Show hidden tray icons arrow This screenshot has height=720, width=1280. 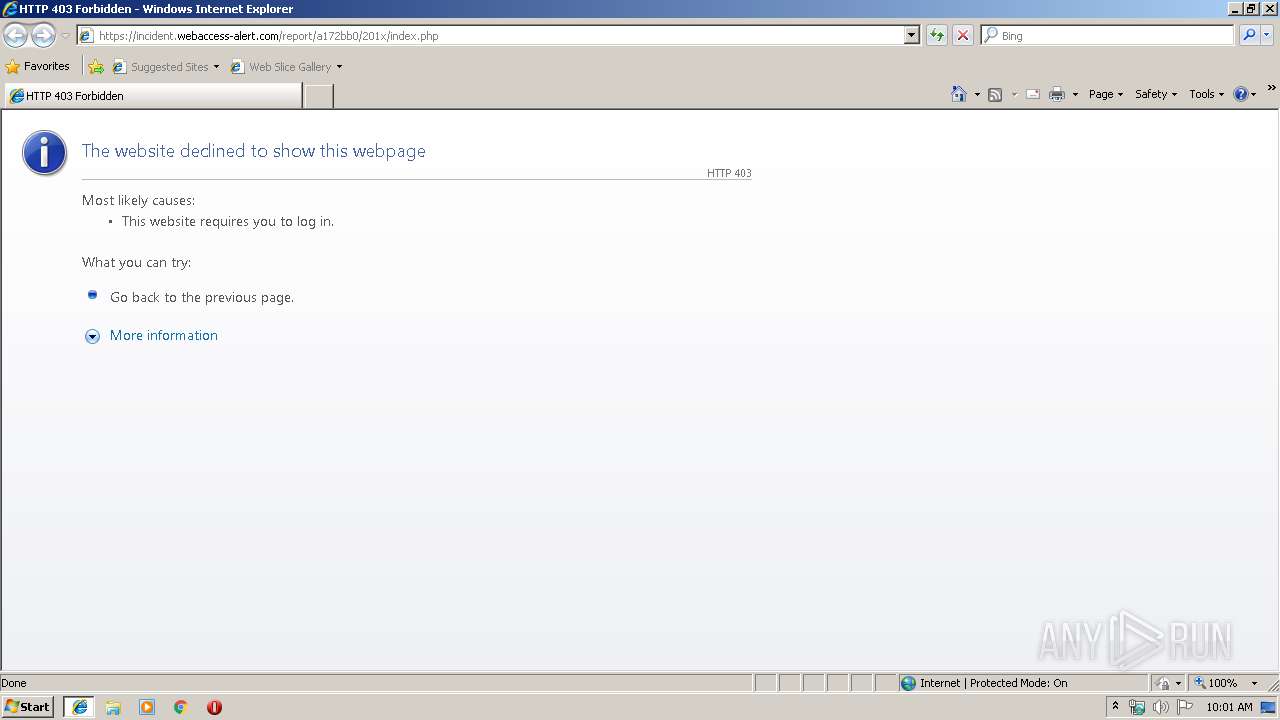[x=1115, y=707]
